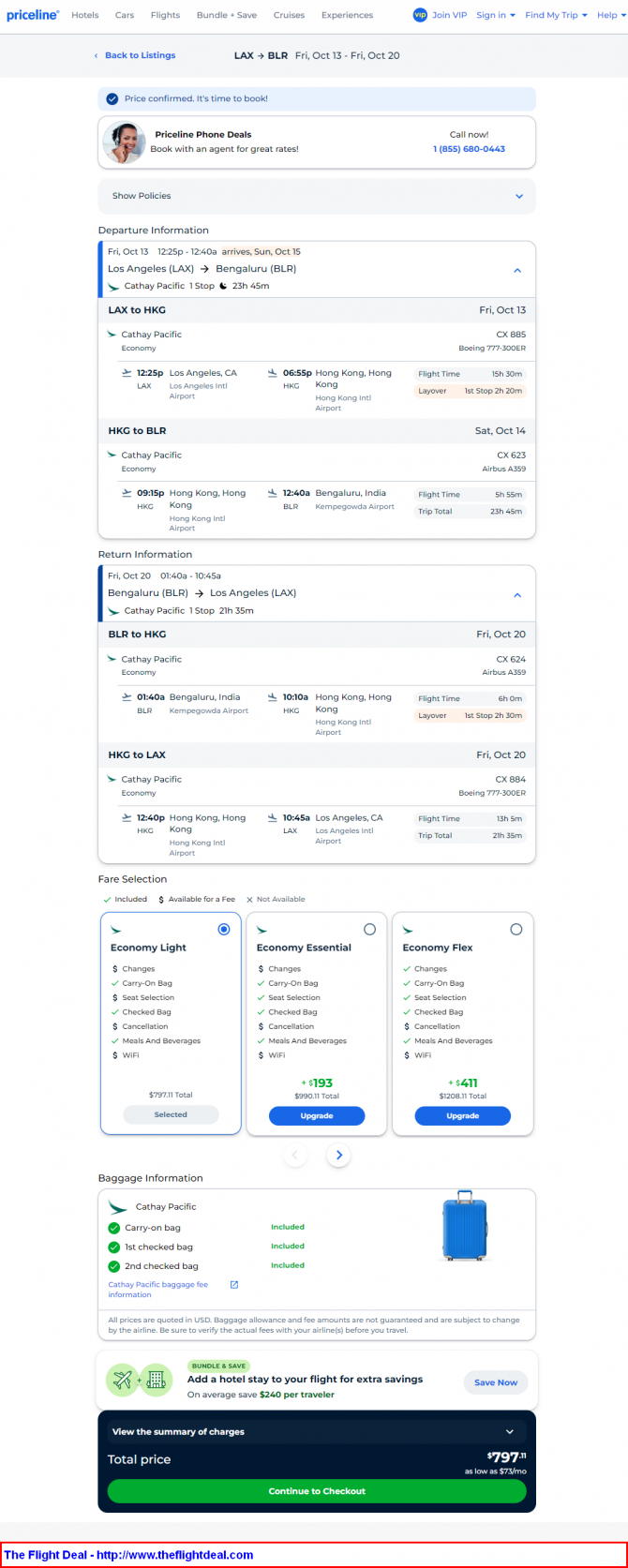Click the +$411 upgrade price

(x=463, y=1083)
